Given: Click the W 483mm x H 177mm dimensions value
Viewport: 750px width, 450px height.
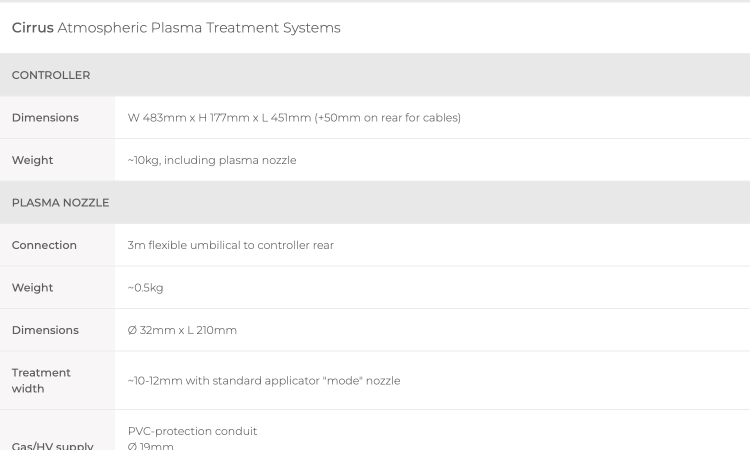Looking at the screenshot, I should tap(294, 118).
